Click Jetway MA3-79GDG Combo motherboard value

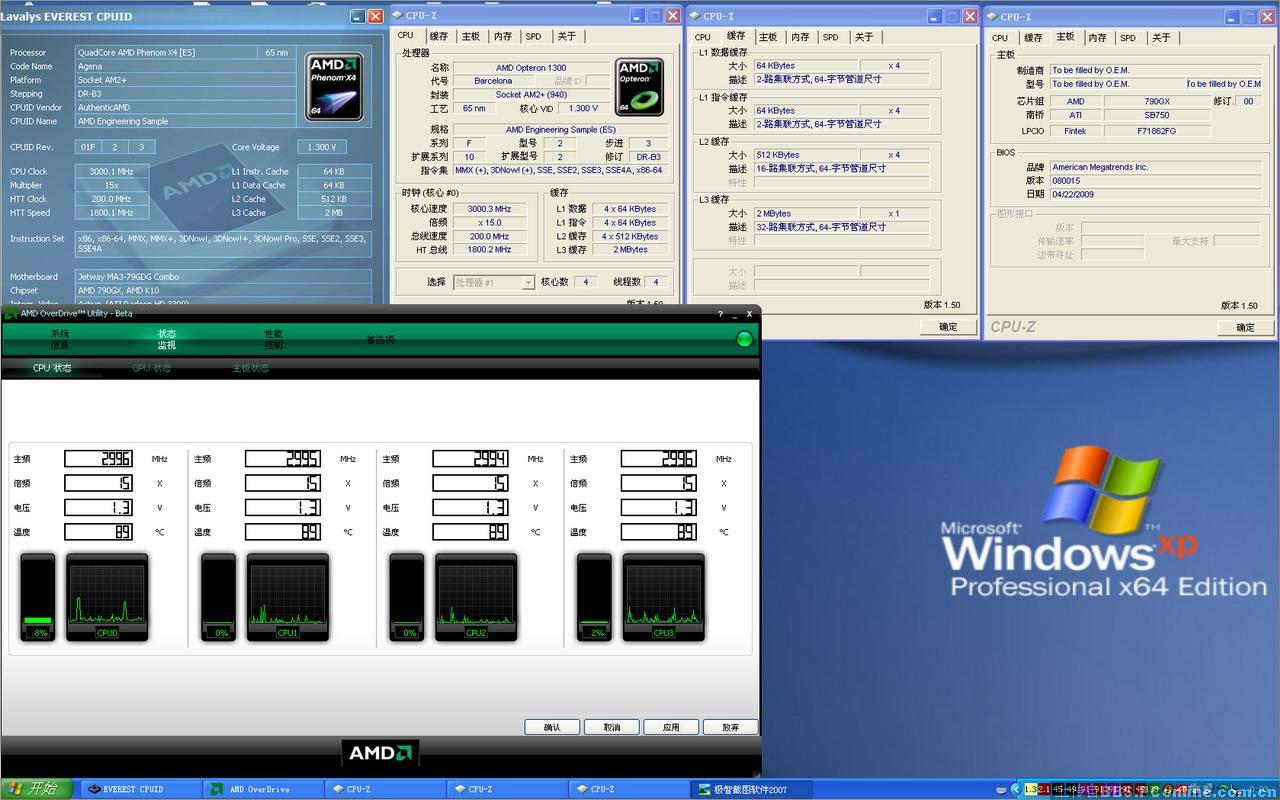[223, 276]
